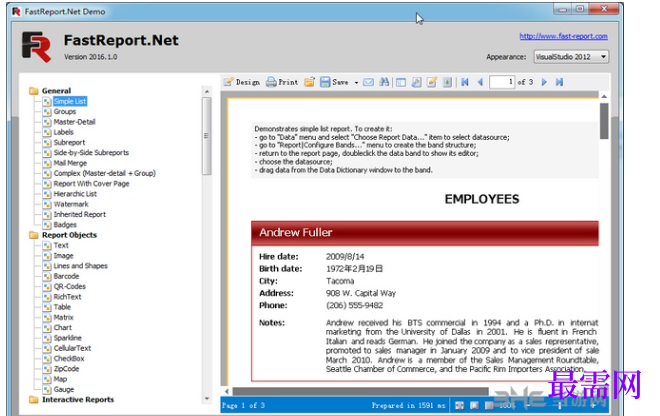660x416 pixels.
Task: Select Complex (Master-detail + Group) report
Action: click(x=105, y=173)
